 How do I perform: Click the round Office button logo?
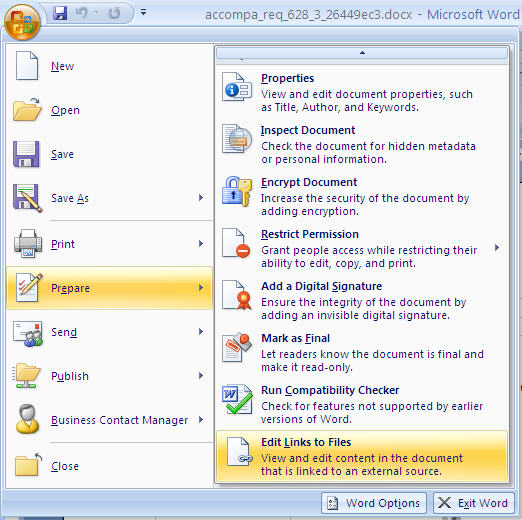pyautogui.click(x=22, y=22)
